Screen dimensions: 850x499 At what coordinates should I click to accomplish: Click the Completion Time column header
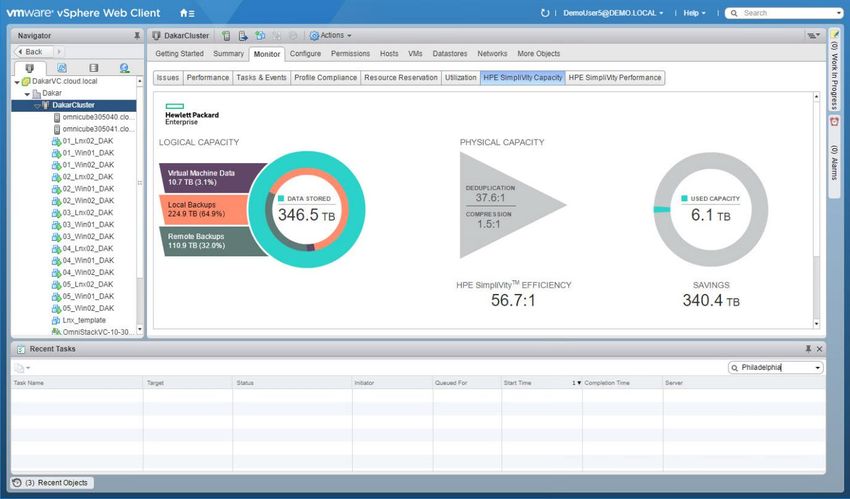(622, 383)
